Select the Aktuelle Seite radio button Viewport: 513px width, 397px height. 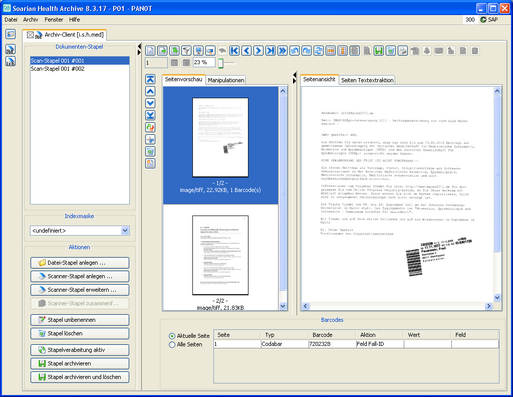tap(172, 336)
